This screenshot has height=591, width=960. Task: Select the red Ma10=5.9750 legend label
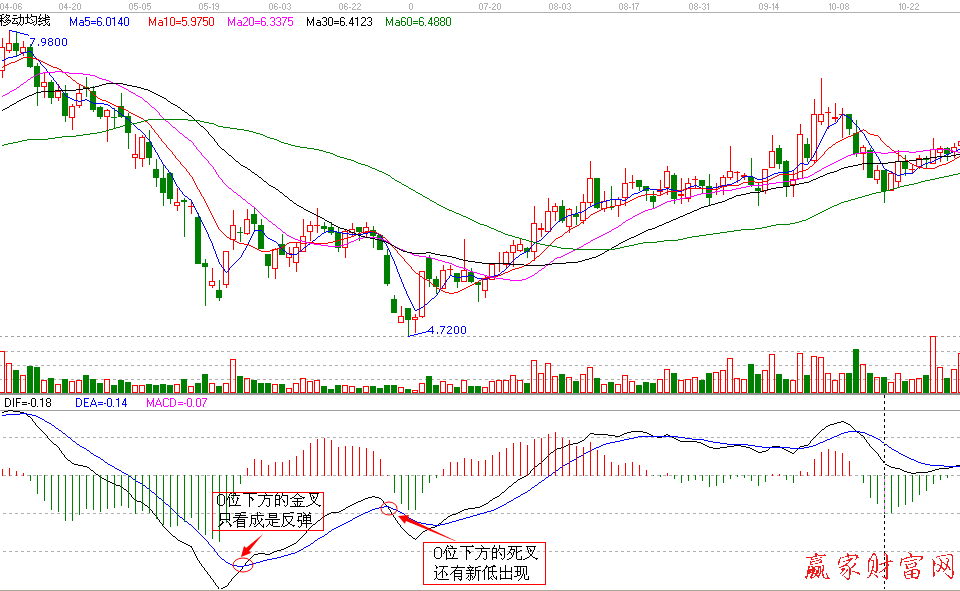(x=183, y=20)
